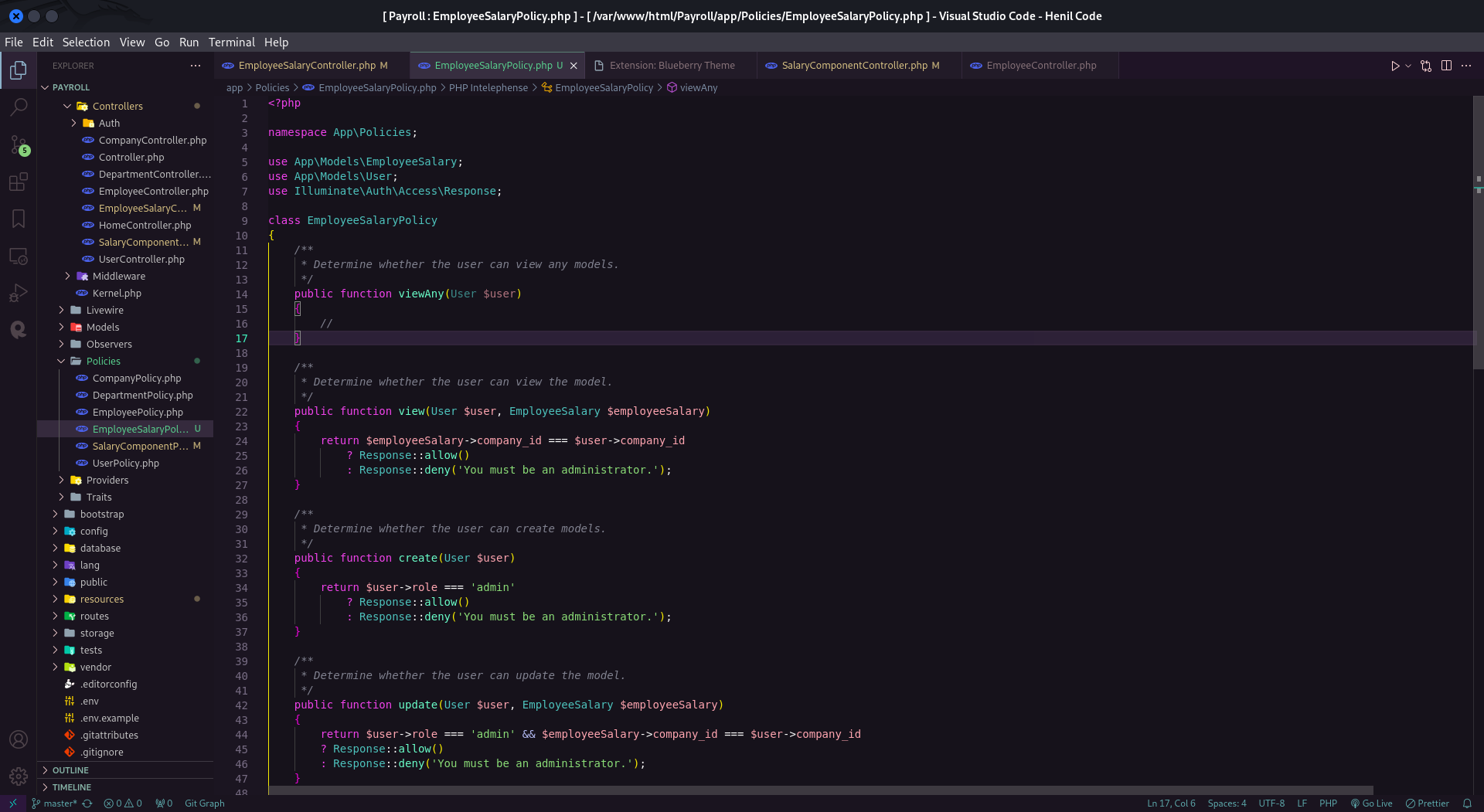Split the editor to the right

click(1446, 66)
